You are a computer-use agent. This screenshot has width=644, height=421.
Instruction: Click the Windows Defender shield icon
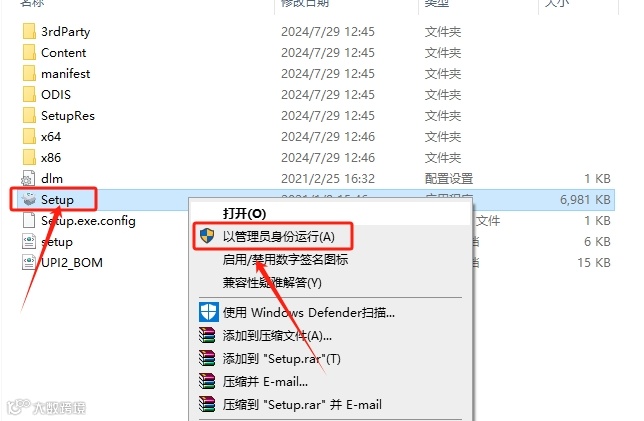pyautogui.click(x=209, y=312)
